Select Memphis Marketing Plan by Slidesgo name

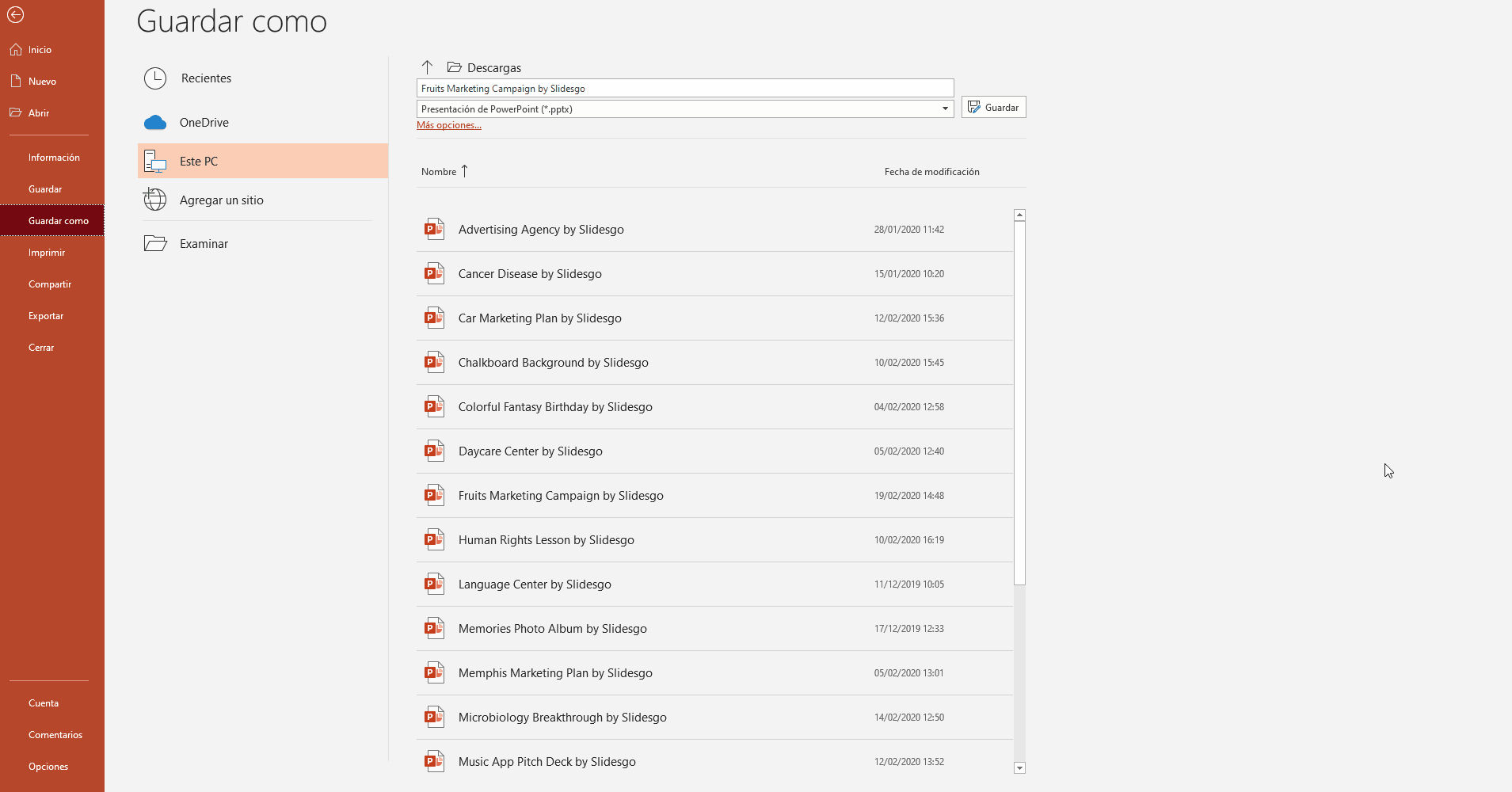[x=555, y=673]
